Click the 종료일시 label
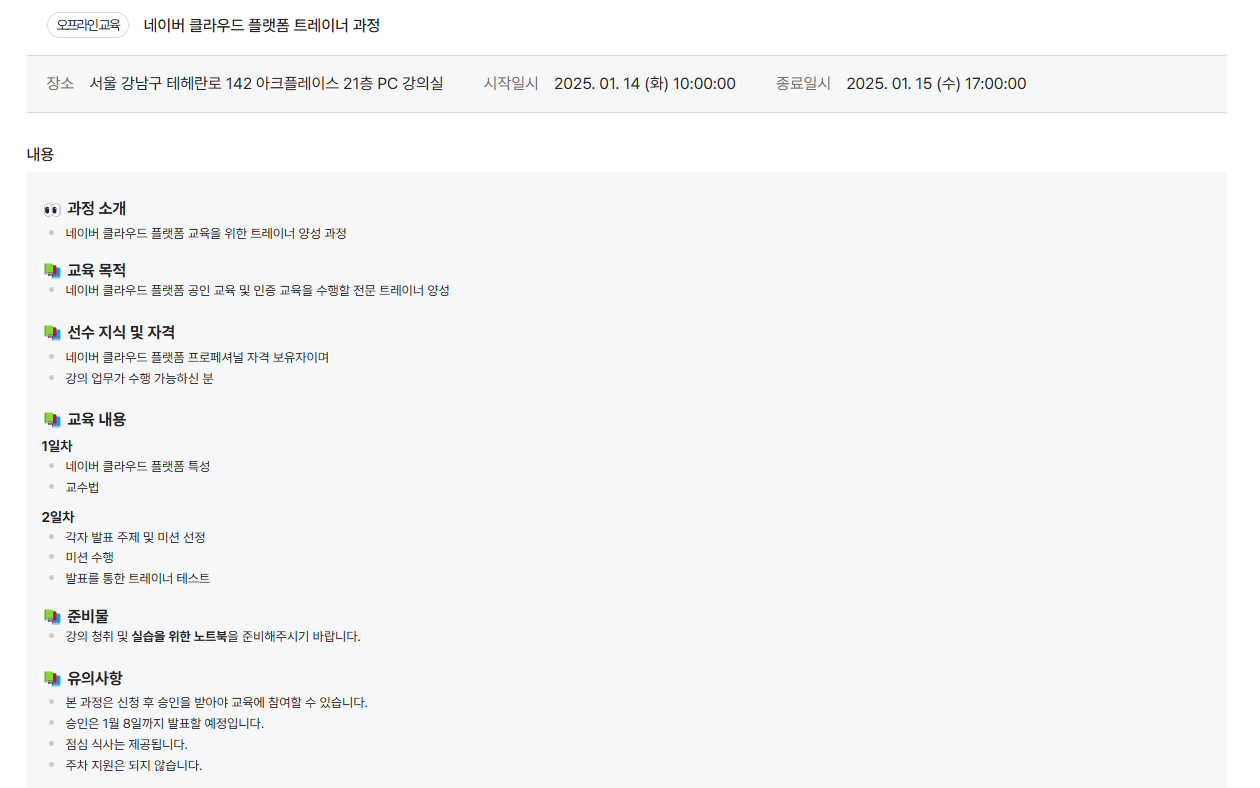The image size is (1260, 788). coord(803,84)
